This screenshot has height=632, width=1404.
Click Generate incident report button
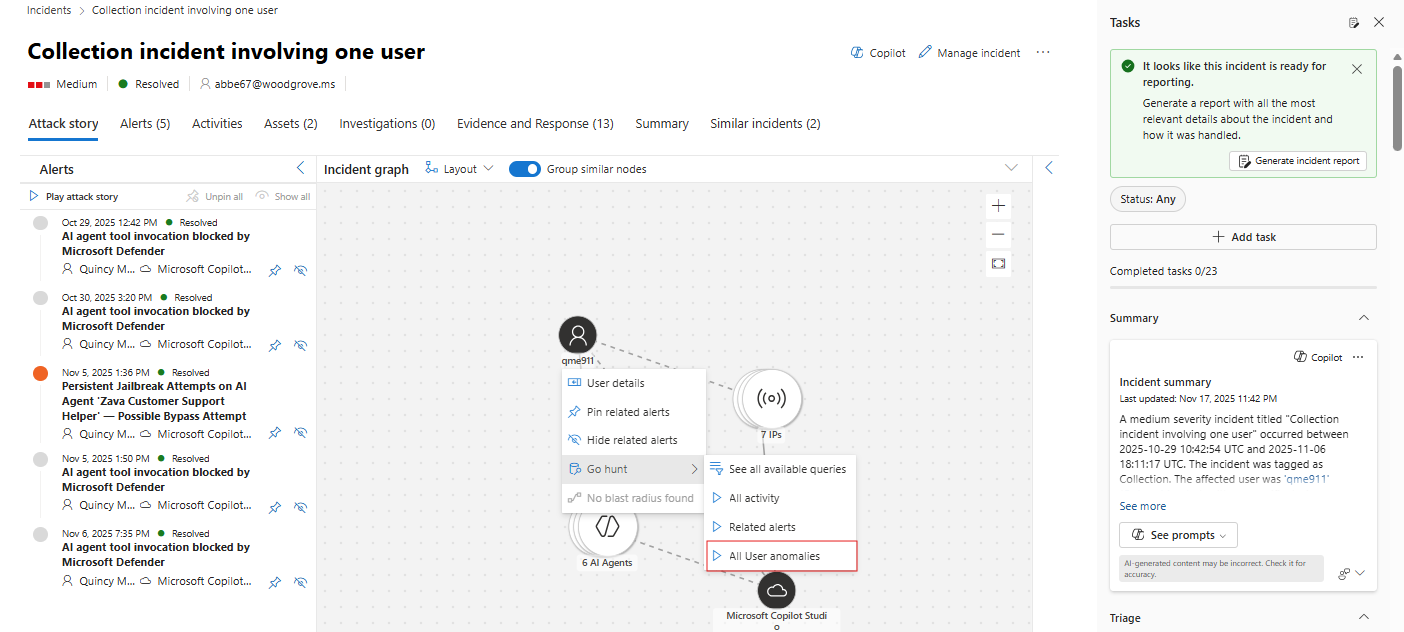(x=1297, y=161)
